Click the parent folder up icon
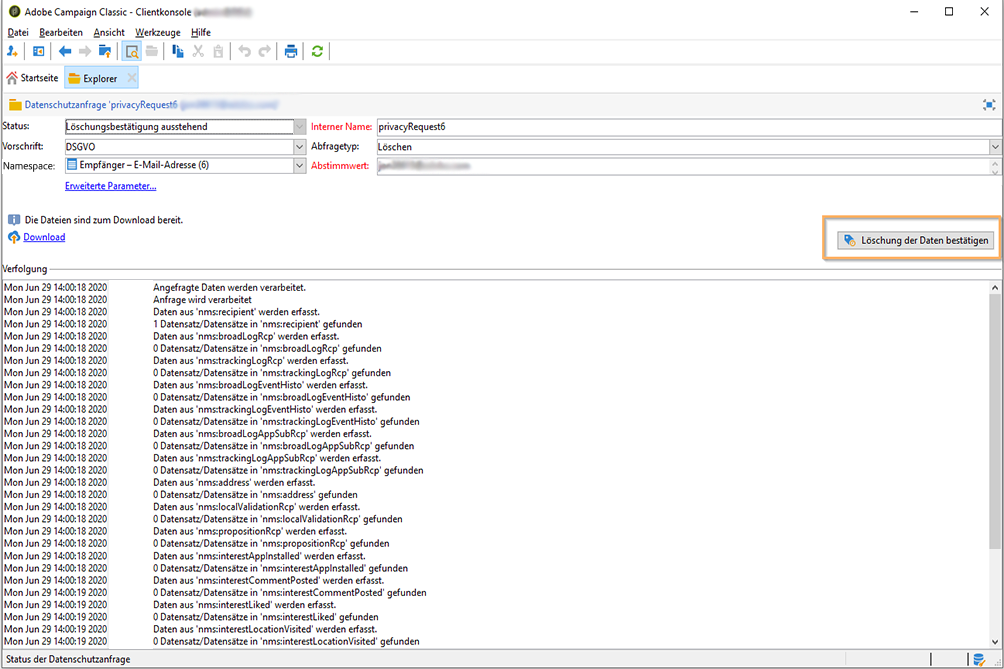1004x669 pixels. [x=105, y=52]
